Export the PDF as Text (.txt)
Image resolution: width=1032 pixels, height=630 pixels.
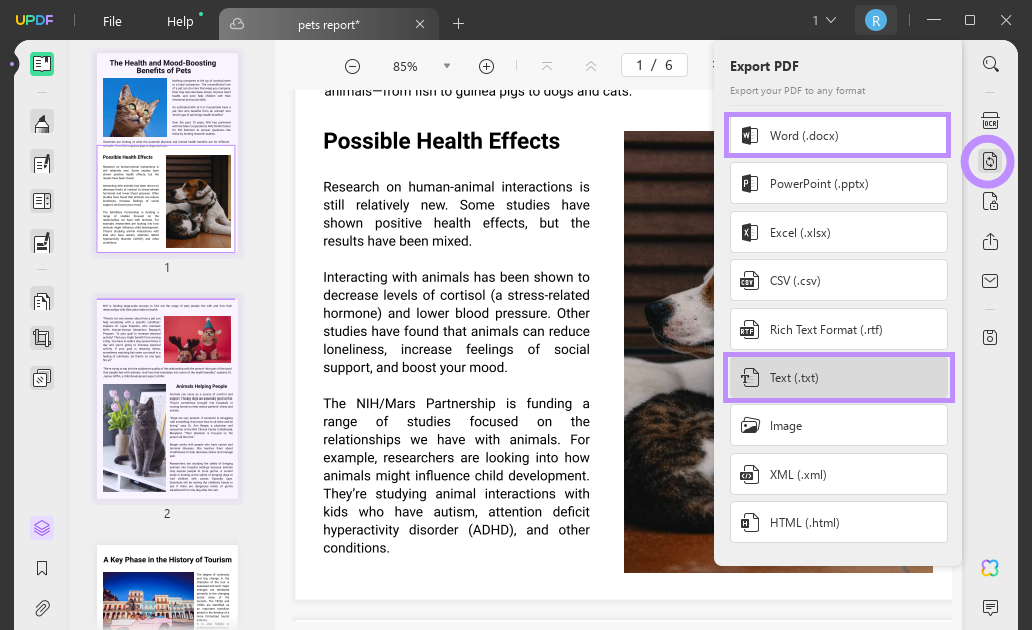coord(838,377)
